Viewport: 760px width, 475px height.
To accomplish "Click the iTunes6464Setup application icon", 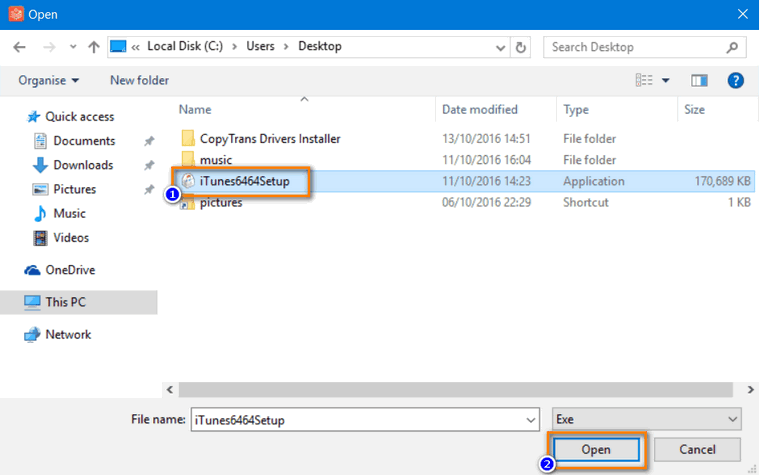I will [188, 181].
